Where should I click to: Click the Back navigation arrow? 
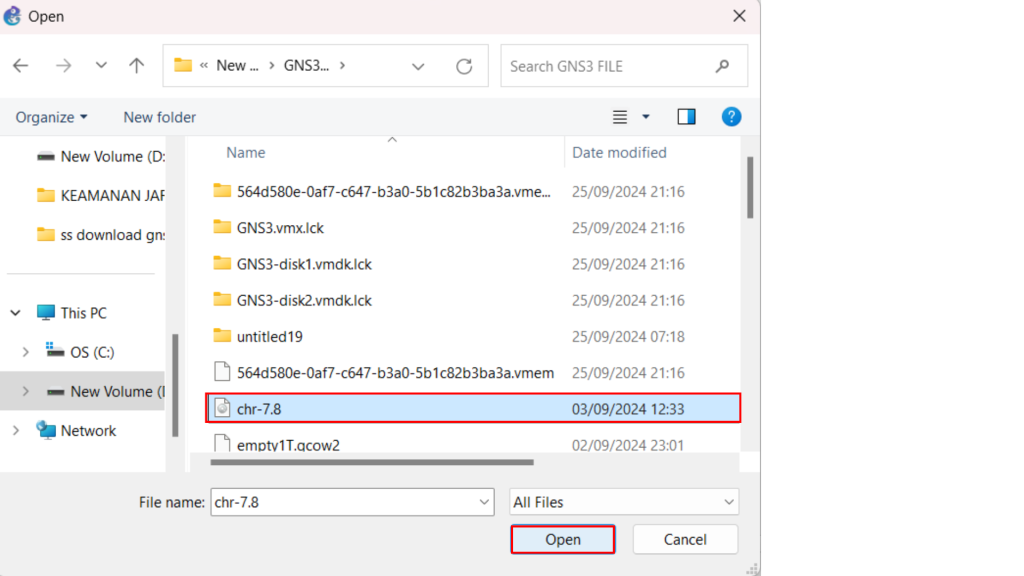point(21,66)
